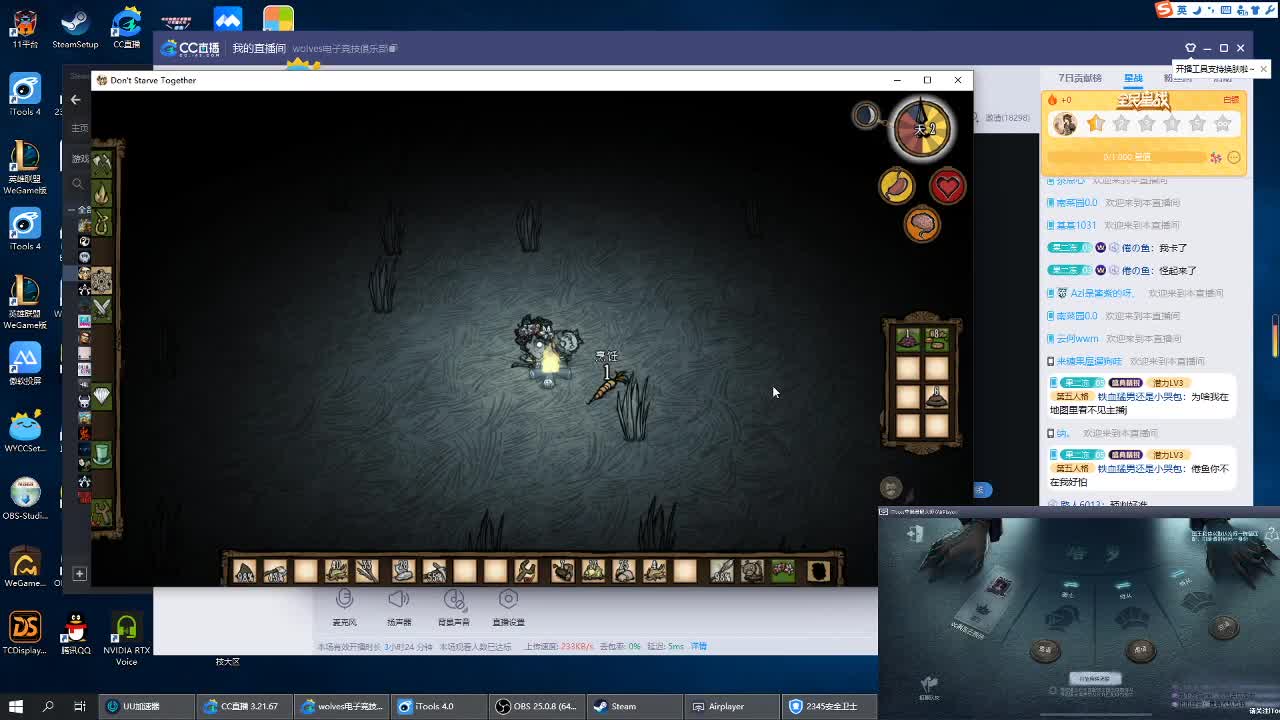The width and height of the screenshot is (1280, 720).
Task: Click the moon phase indicator
Action: click(x=866, y=115)
